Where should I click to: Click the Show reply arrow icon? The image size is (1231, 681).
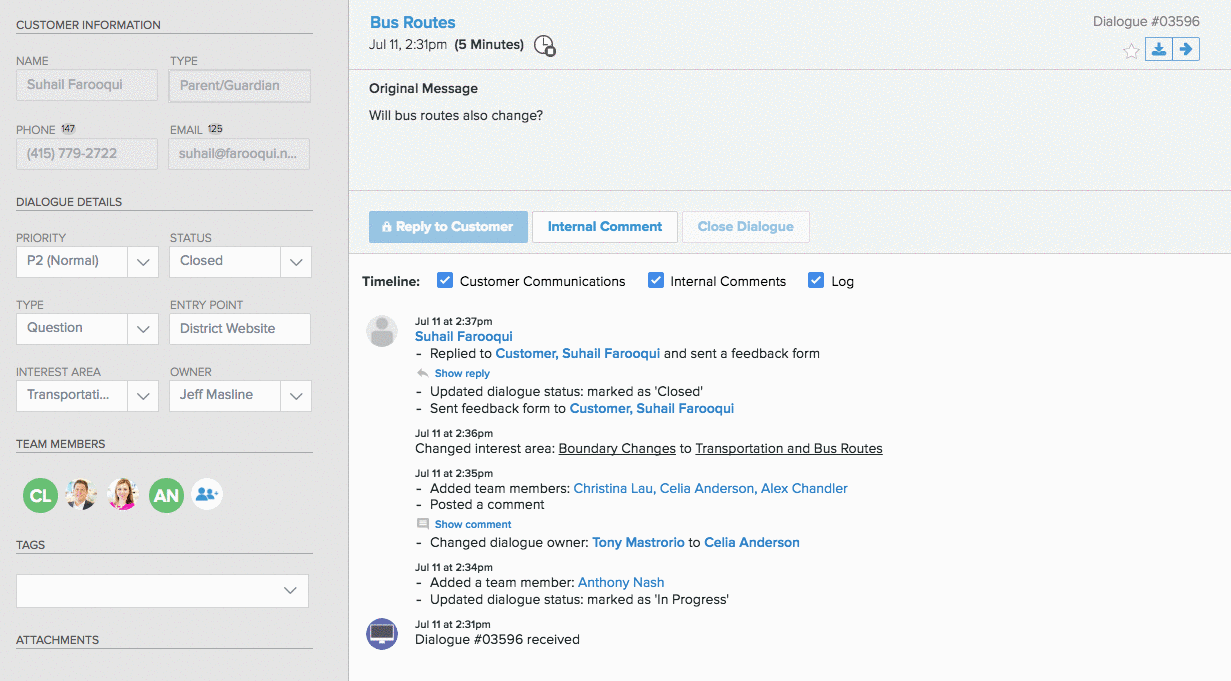coord(423,373)
